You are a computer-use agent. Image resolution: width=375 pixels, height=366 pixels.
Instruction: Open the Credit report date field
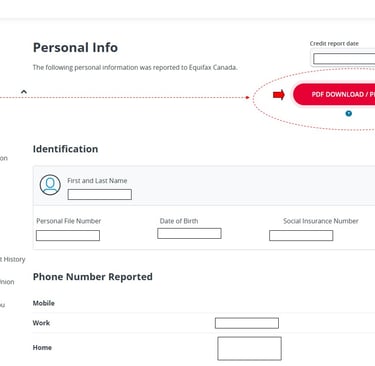344,59
